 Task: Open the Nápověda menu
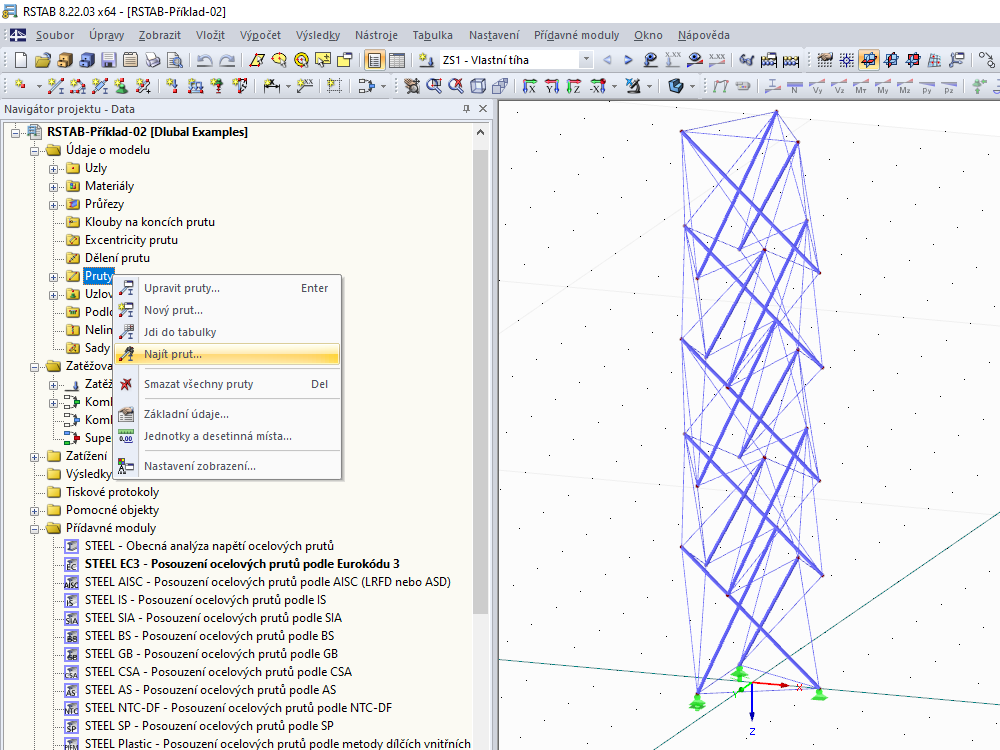coord(703,35)
